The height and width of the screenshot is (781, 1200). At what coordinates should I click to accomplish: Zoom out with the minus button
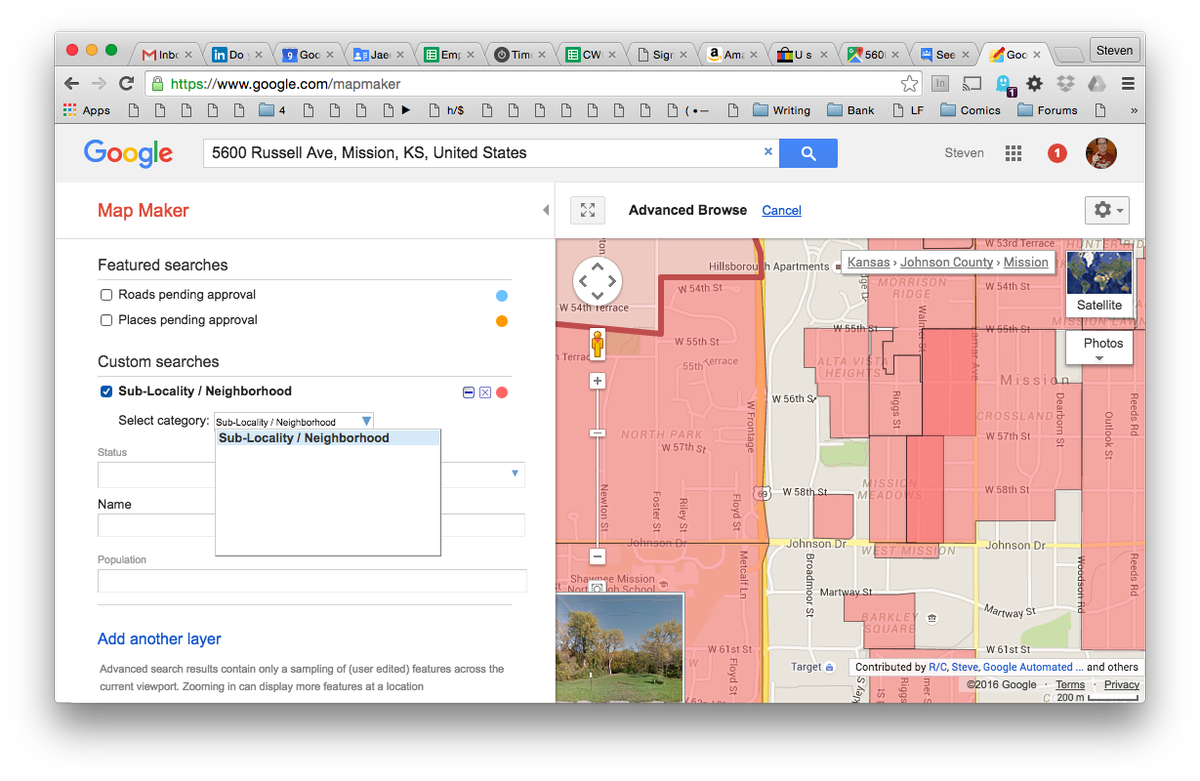[x=597, y=556]
